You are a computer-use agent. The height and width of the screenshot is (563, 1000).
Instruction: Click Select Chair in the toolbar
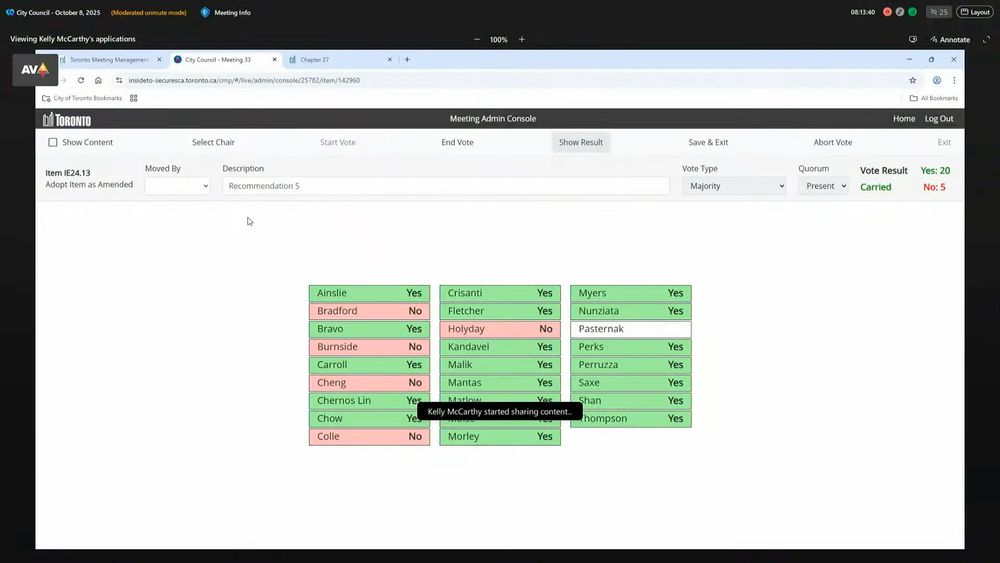213,142
